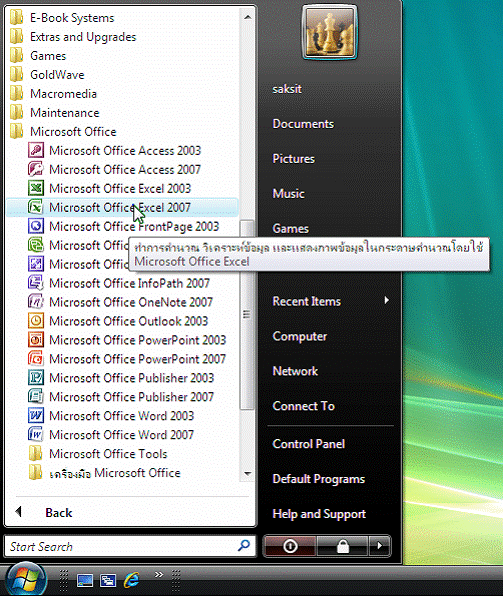503x596 pixels.
Task: Open the saksit user folder
Action: (287, 89)
